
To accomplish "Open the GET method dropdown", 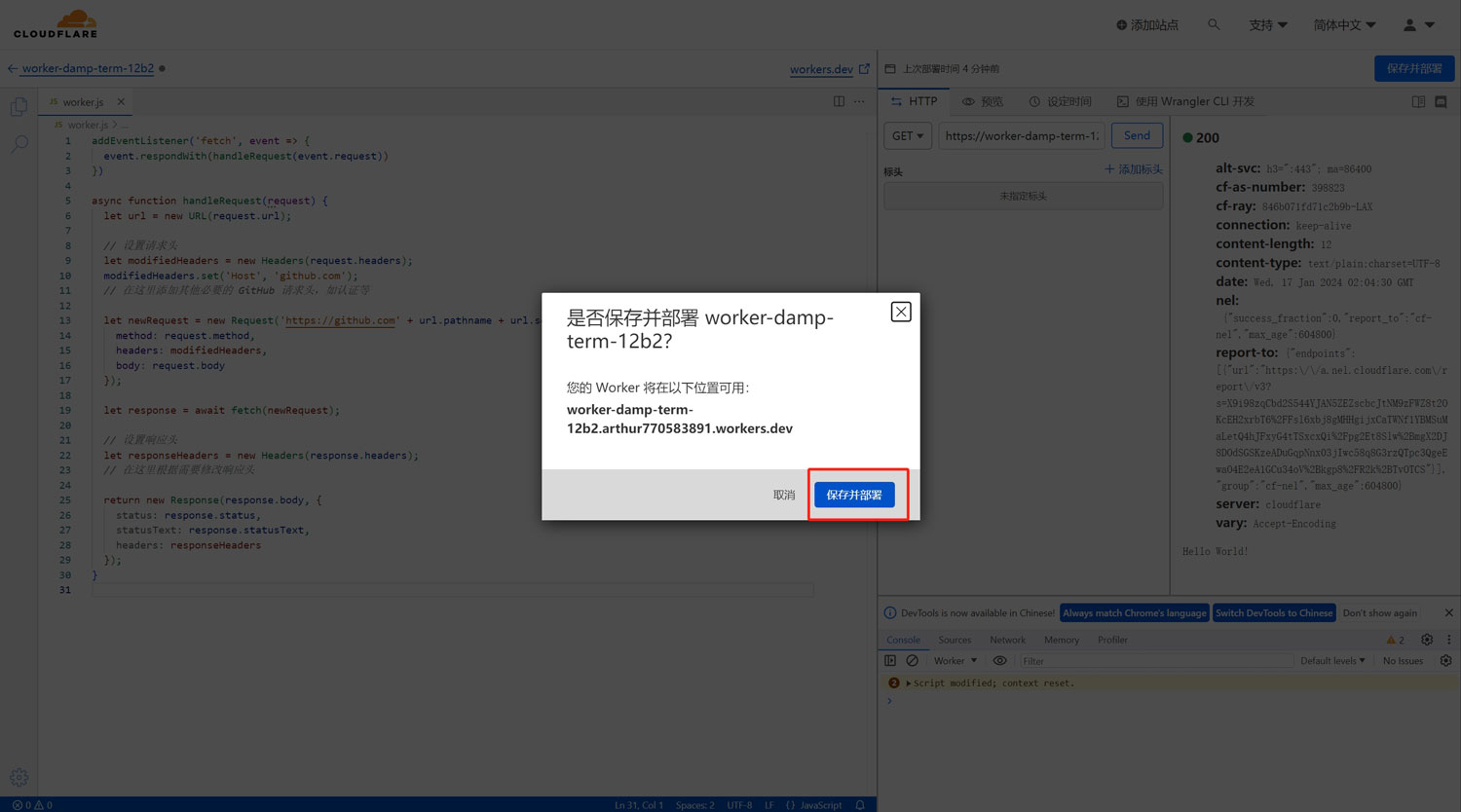I will (908, 135).
